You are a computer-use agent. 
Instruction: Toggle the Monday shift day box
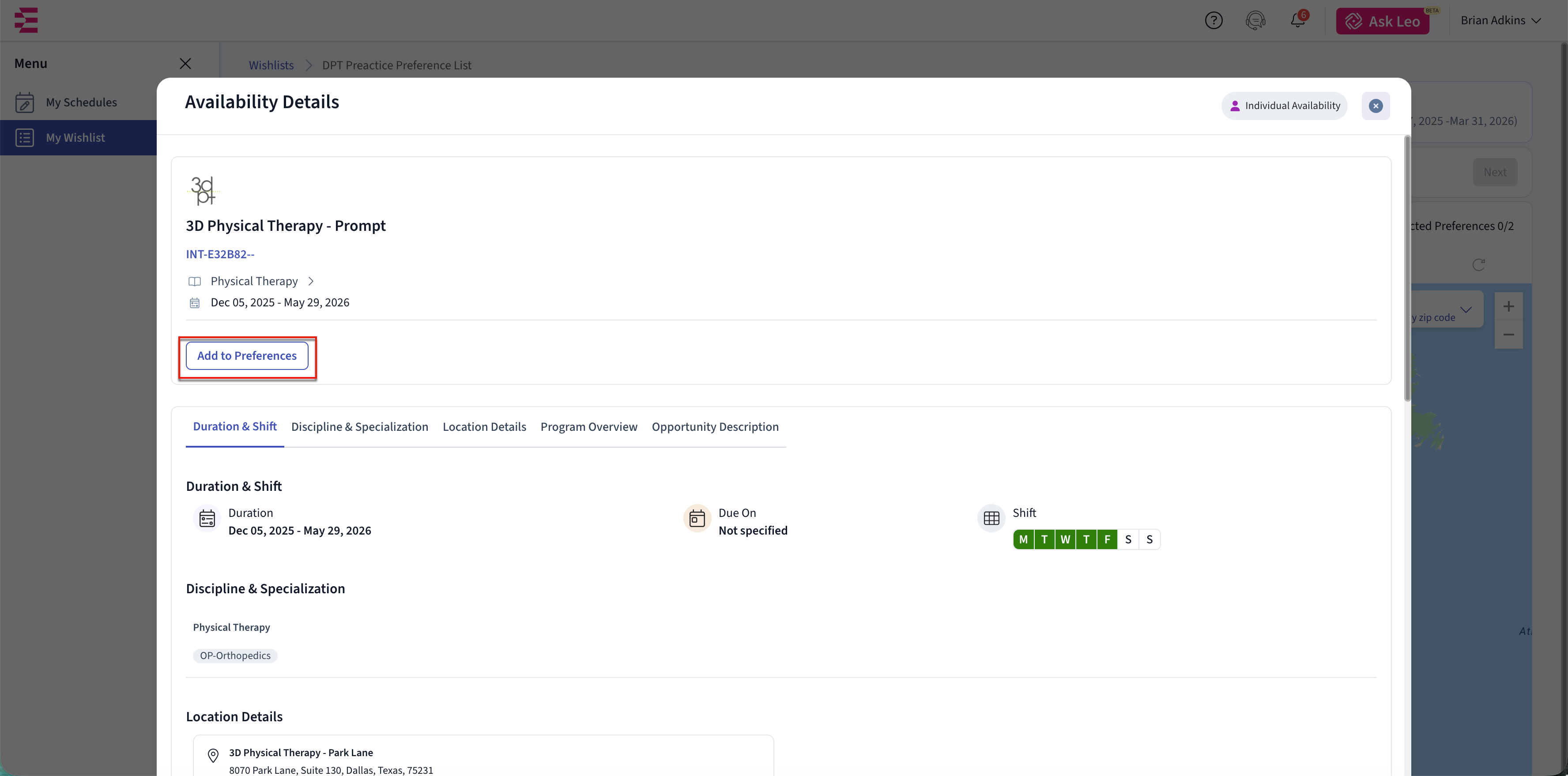1023,539
